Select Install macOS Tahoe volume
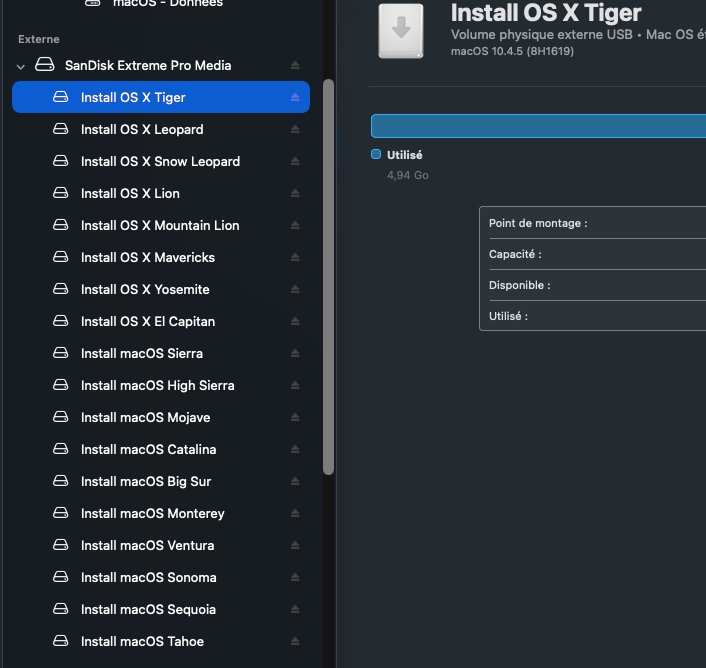 [x=161, y=641]
